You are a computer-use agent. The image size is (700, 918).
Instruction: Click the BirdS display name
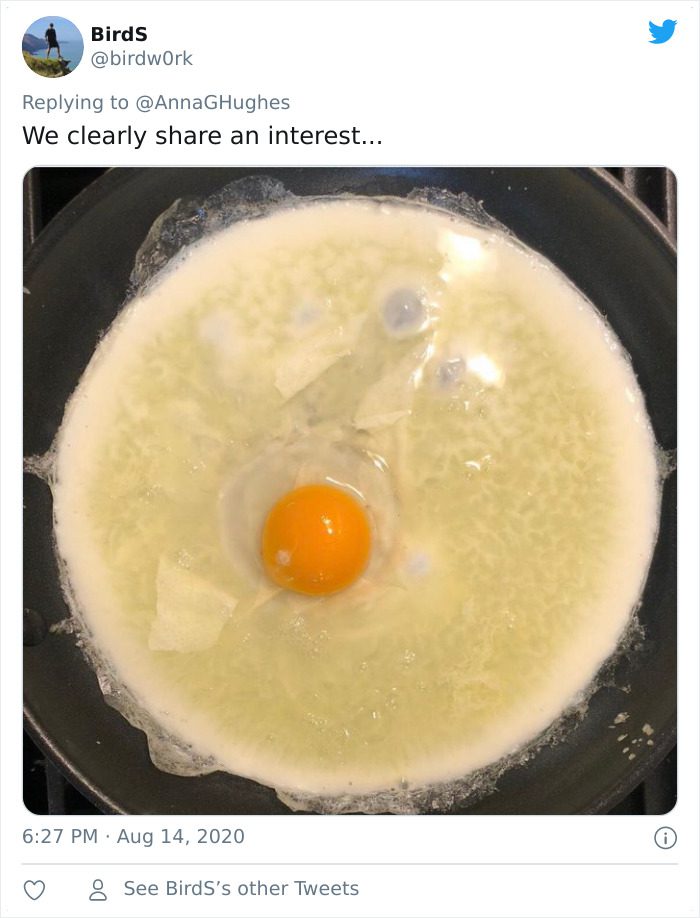(x=119, y=34)
